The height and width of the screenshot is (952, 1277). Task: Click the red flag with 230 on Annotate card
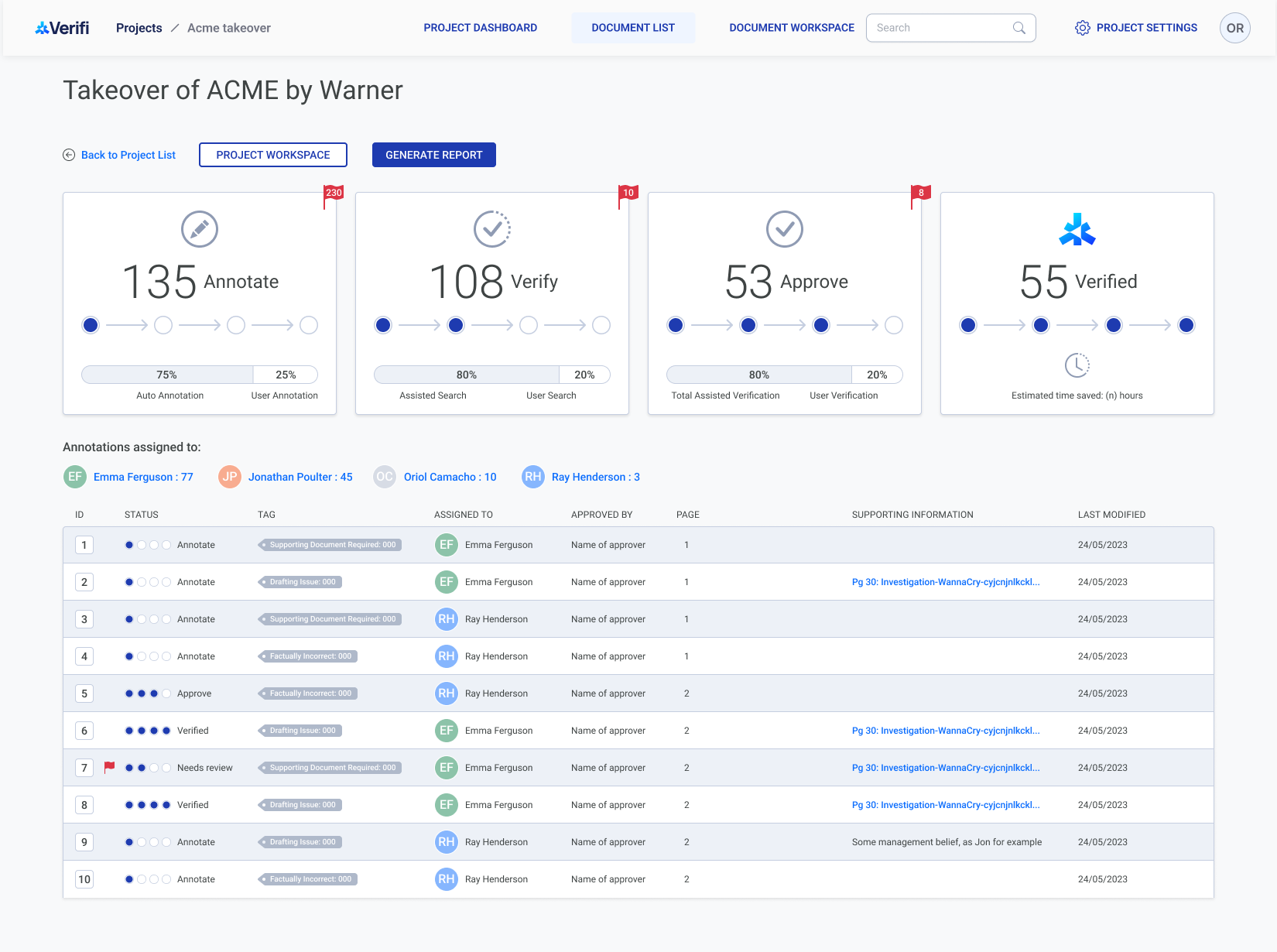[333, 197]
